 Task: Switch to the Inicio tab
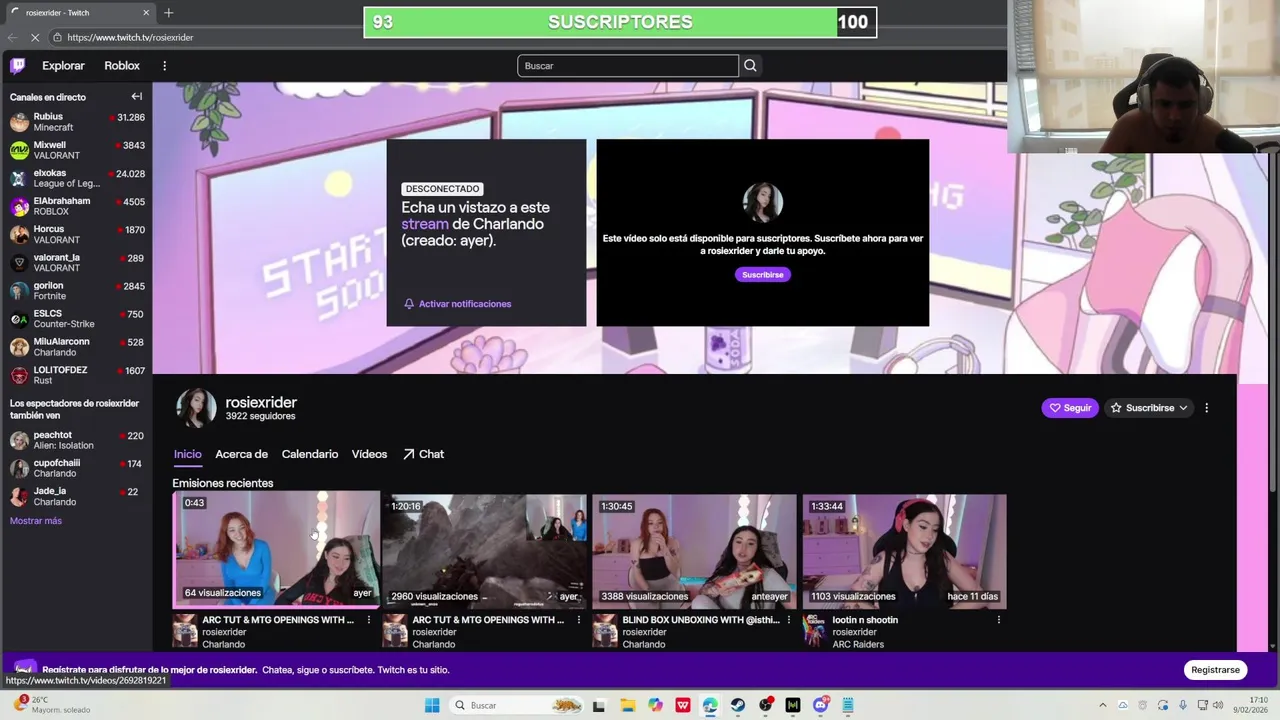pos(188,454)
